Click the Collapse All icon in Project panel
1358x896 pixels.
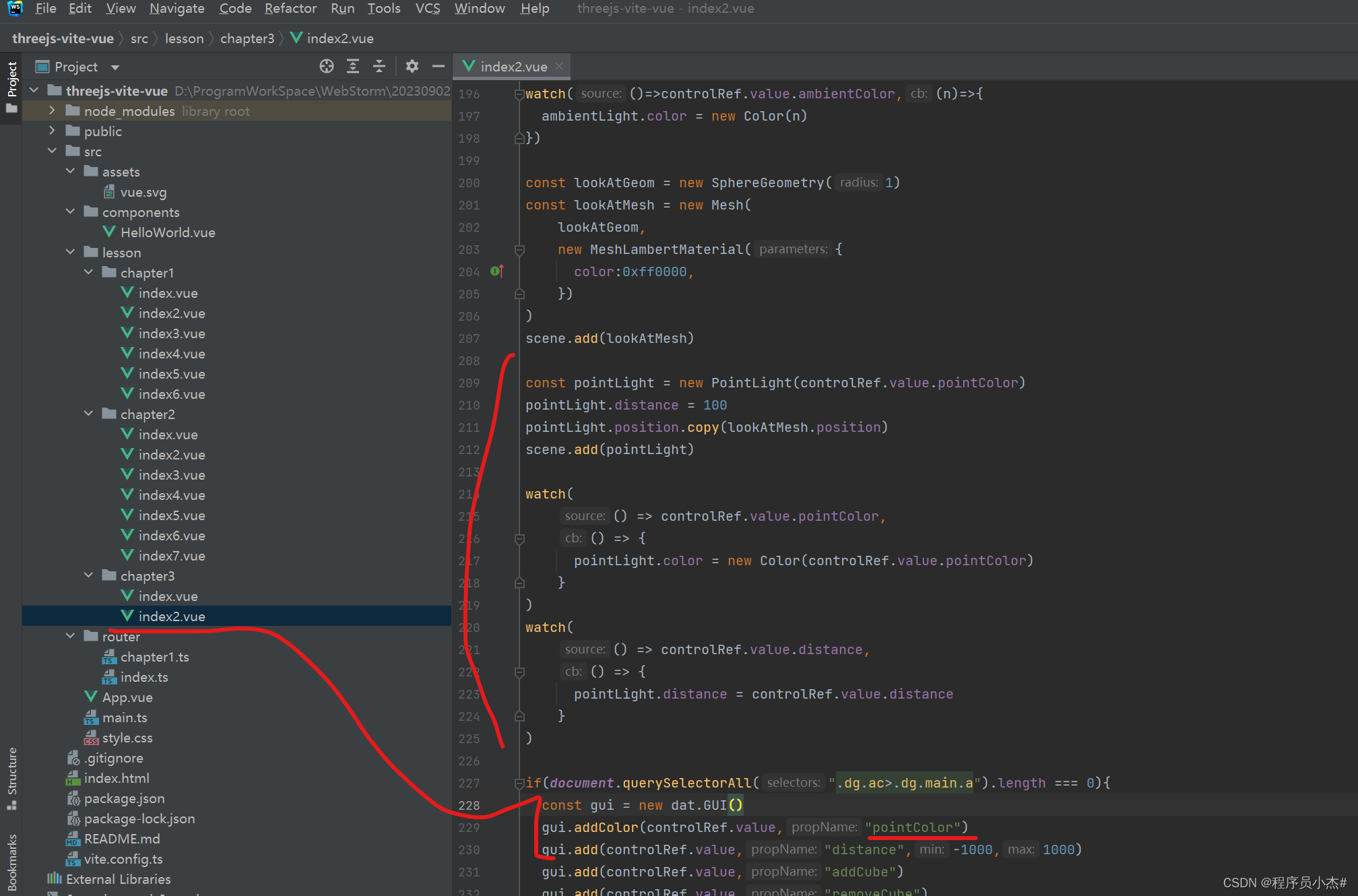tap(379, 66)
